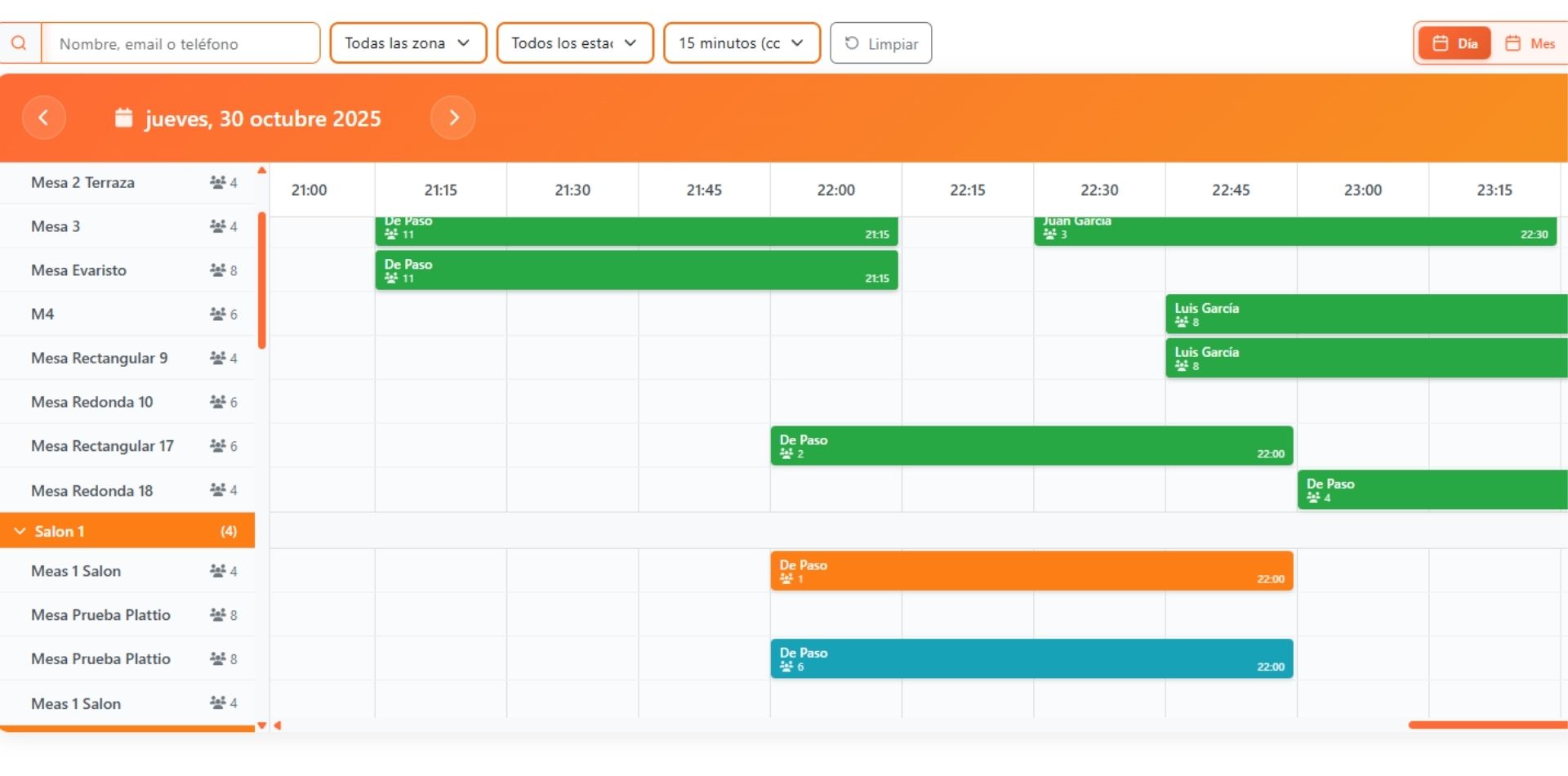1568x776 pixels.
Task: Open the Todos los estados dropdown
Action: pyautogui.click(x=574, y=43)
